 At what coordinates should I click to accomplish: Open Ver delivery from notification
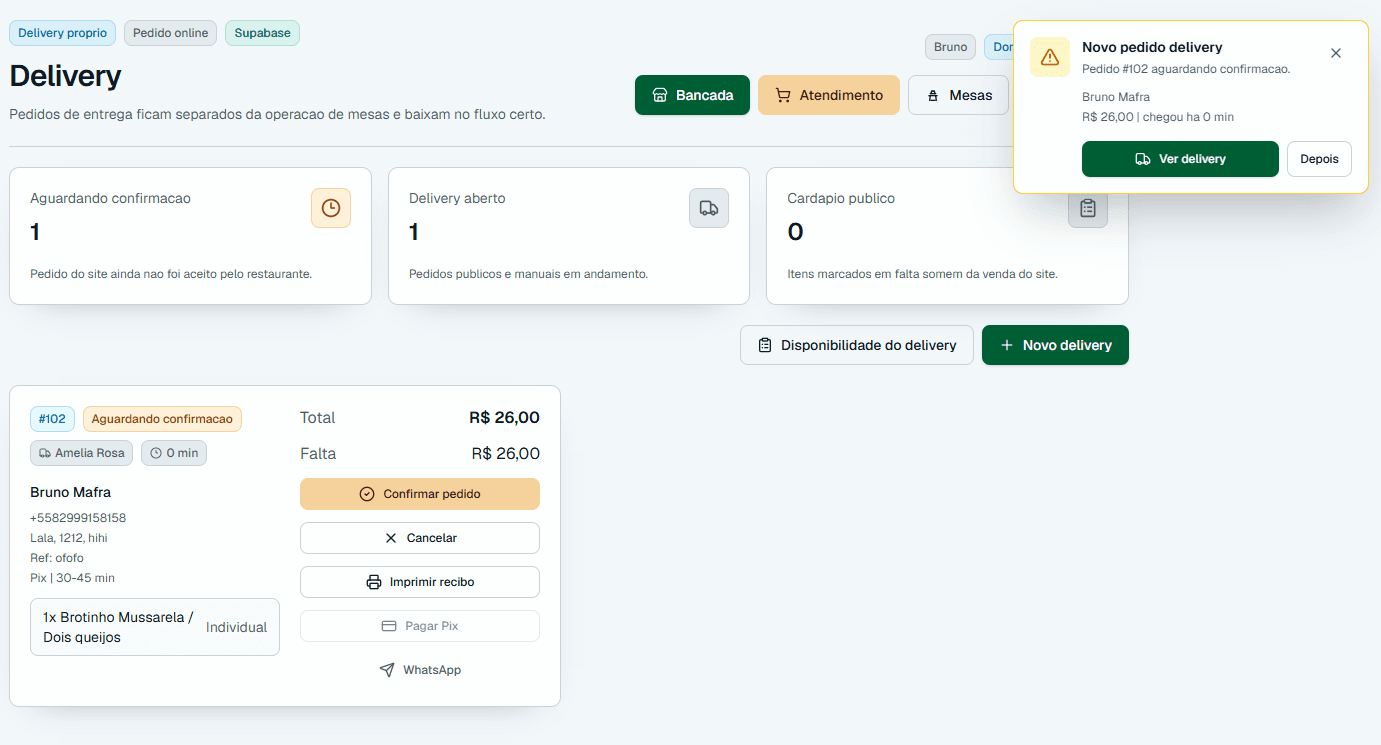tap(1180, 159)
